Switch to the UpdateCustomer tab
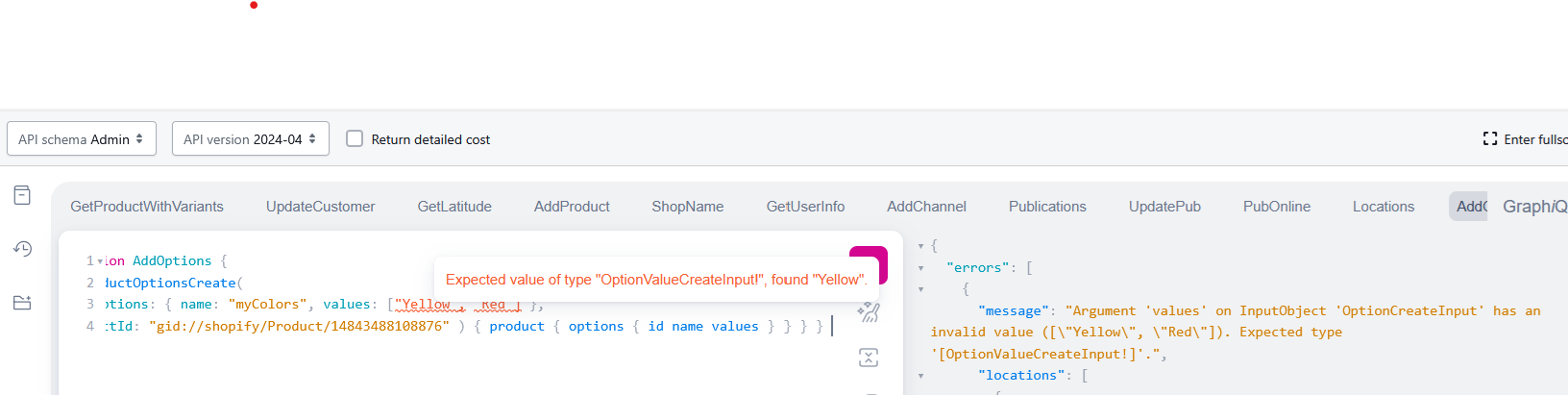 320,207
